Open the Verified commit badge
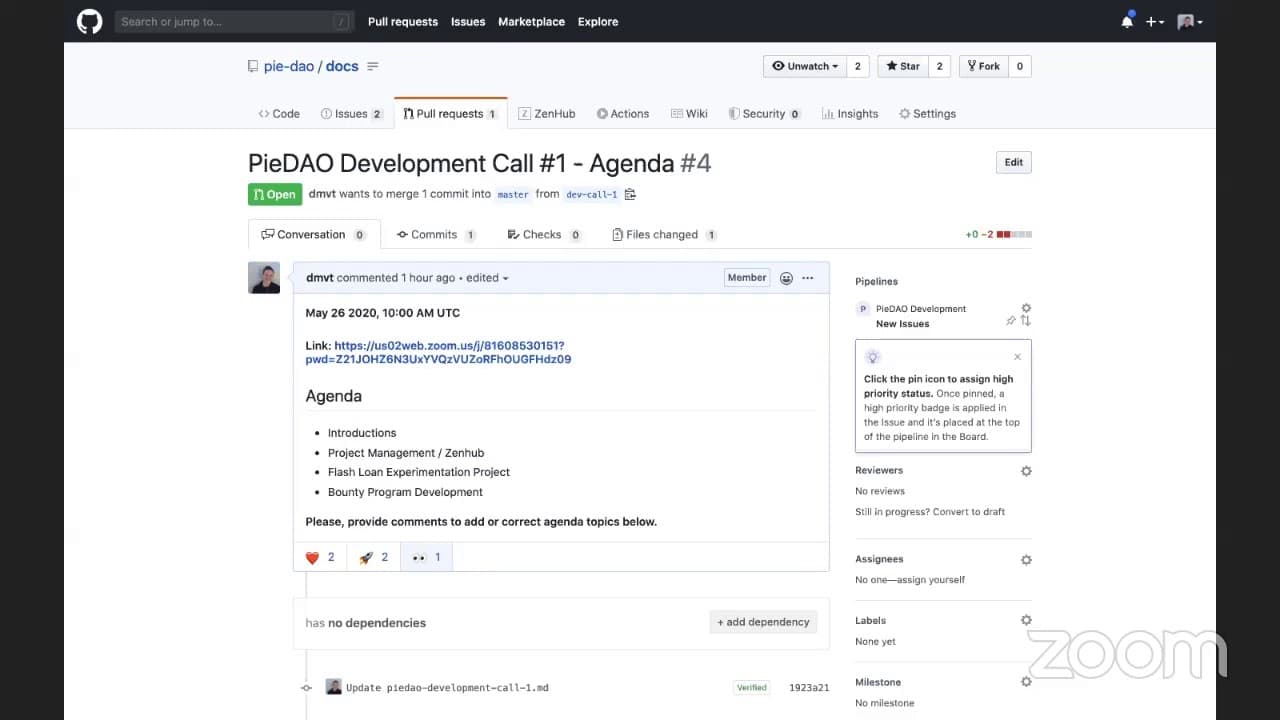1280x720 pixels. [x=752, y=688]
